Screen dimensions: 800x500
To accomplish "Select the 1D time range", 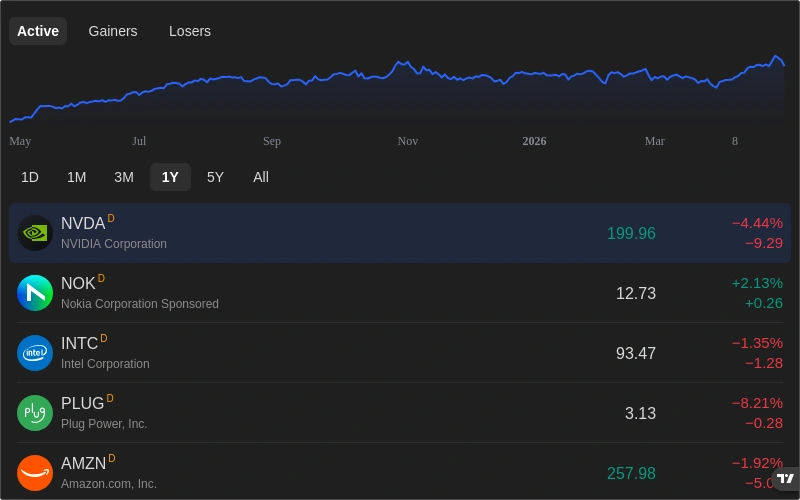I will click(30, 177).
